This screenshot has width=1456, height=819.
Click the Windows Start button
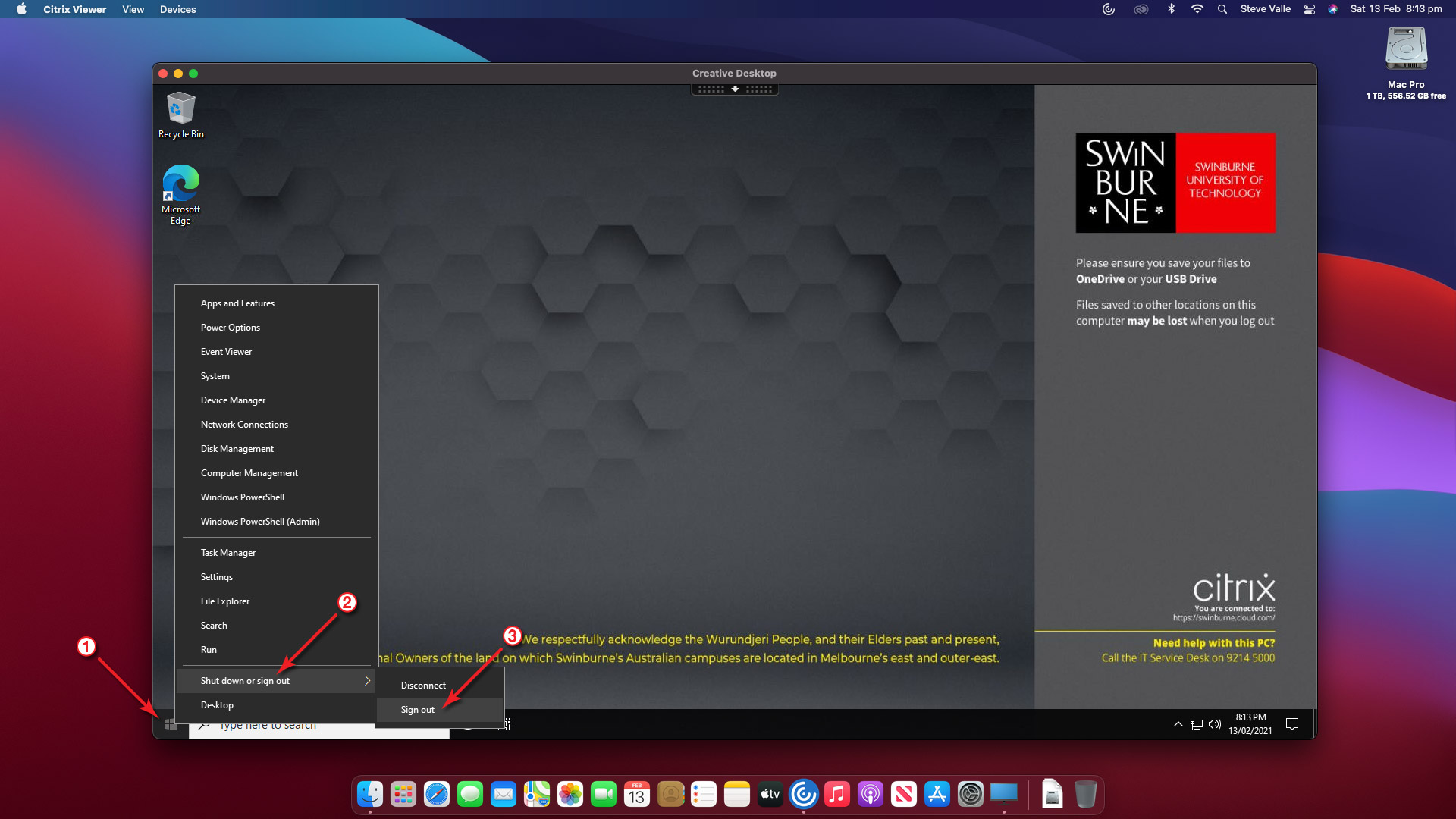pos(170,725)
